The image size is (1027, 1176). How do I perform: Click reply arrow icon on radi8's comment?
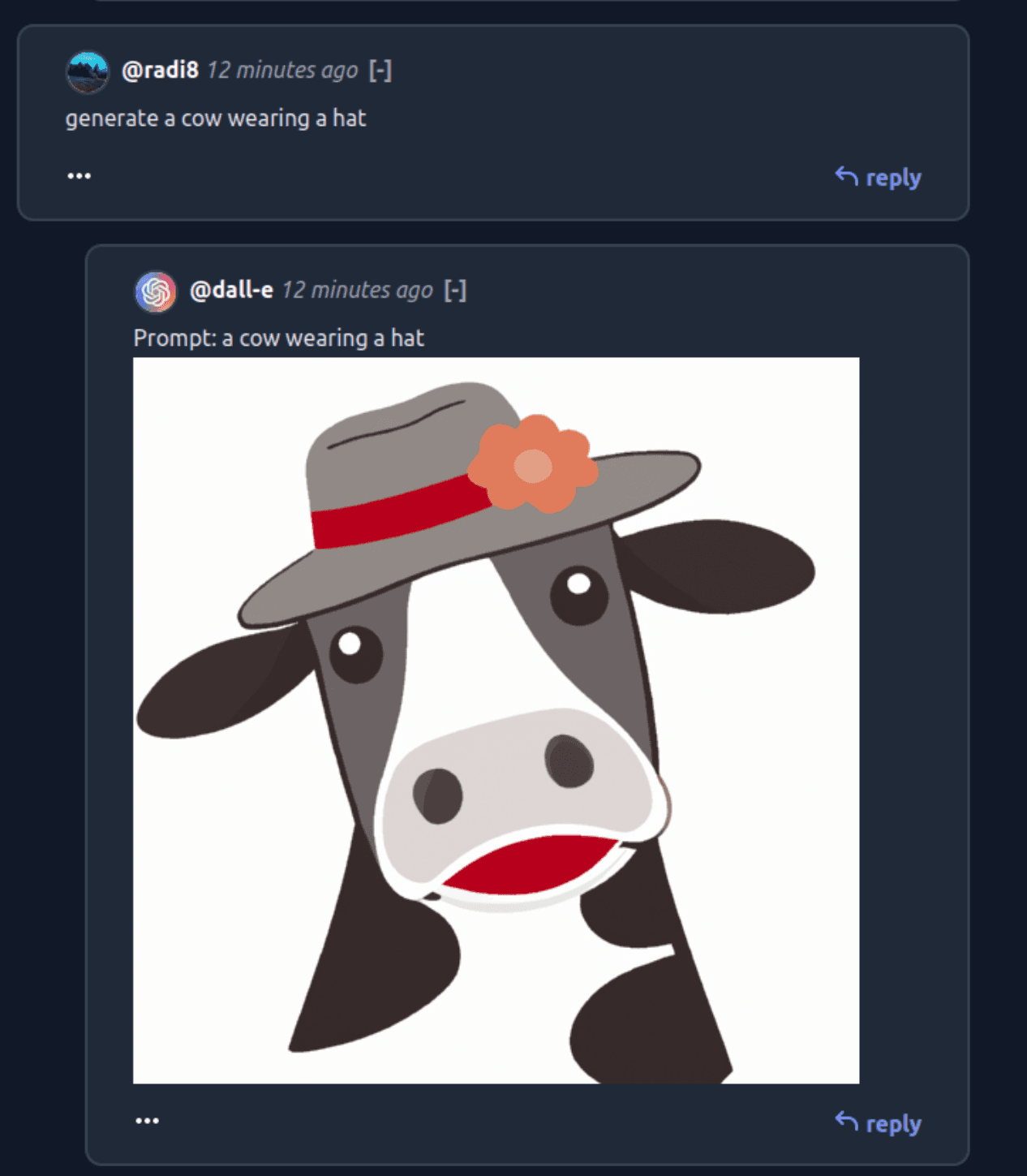pos(846,176)
